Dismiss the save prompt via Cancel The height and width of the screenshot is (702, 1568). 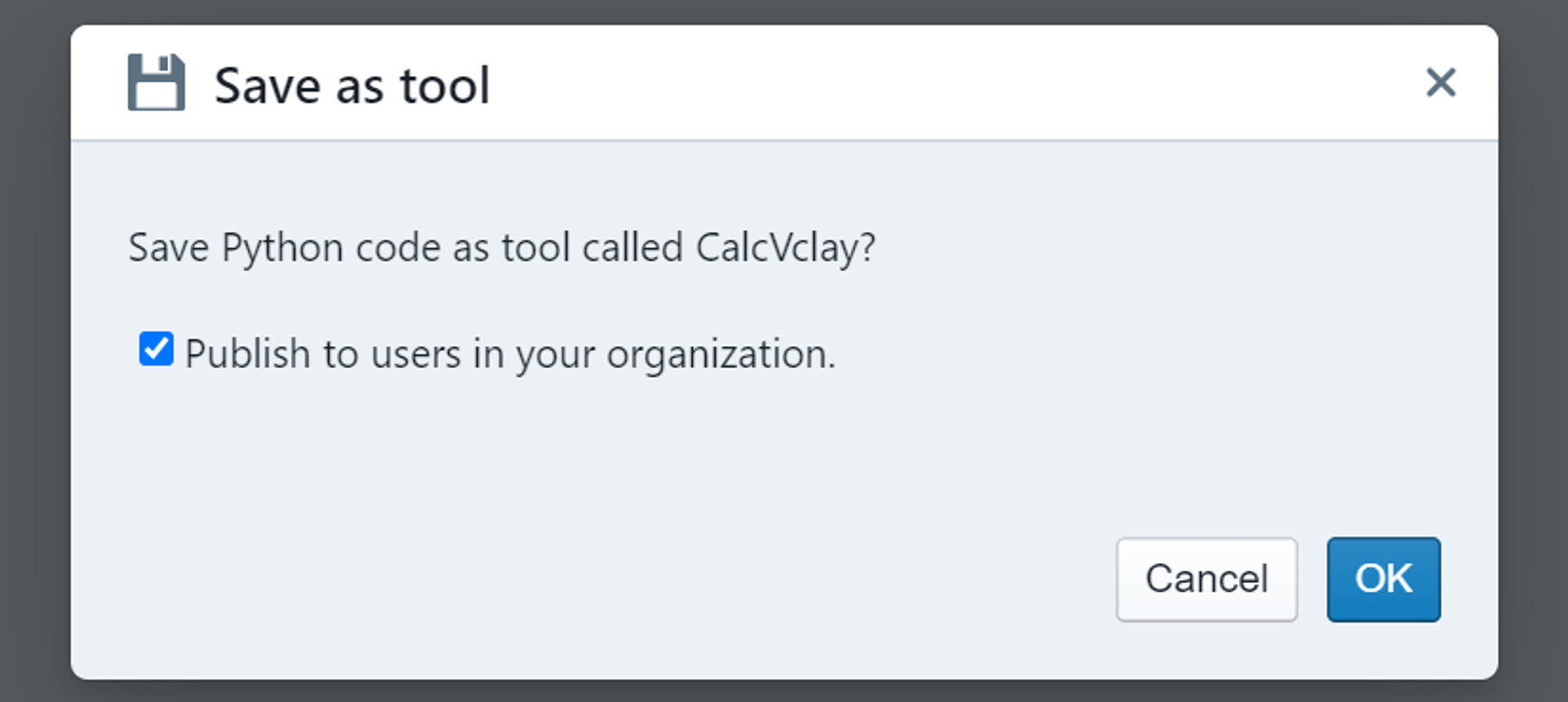(1206, 579)
